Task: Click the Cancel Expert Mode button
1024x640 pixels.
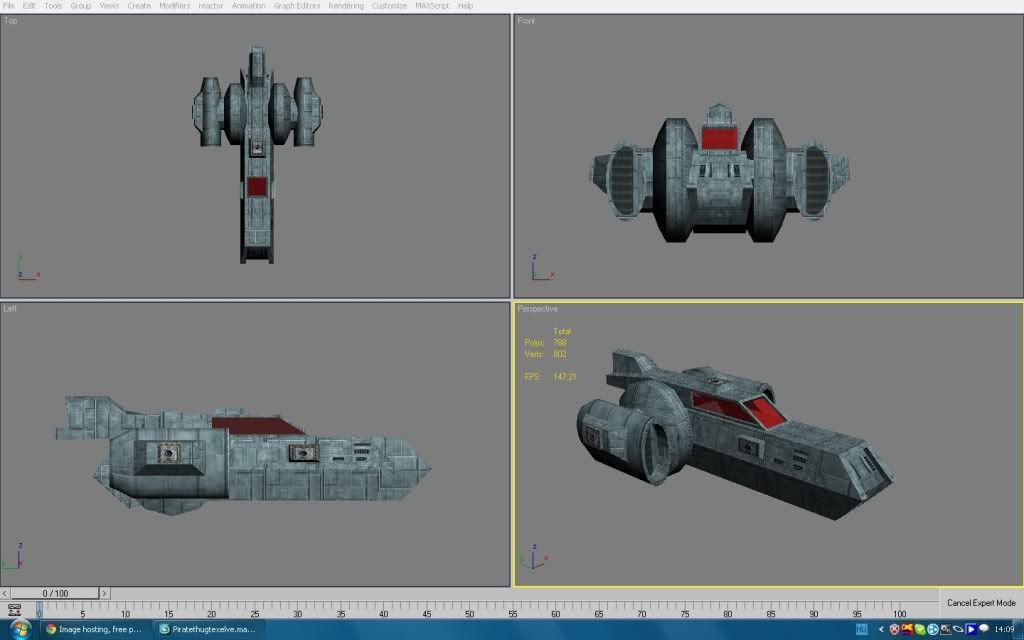Action: [981, 603]
